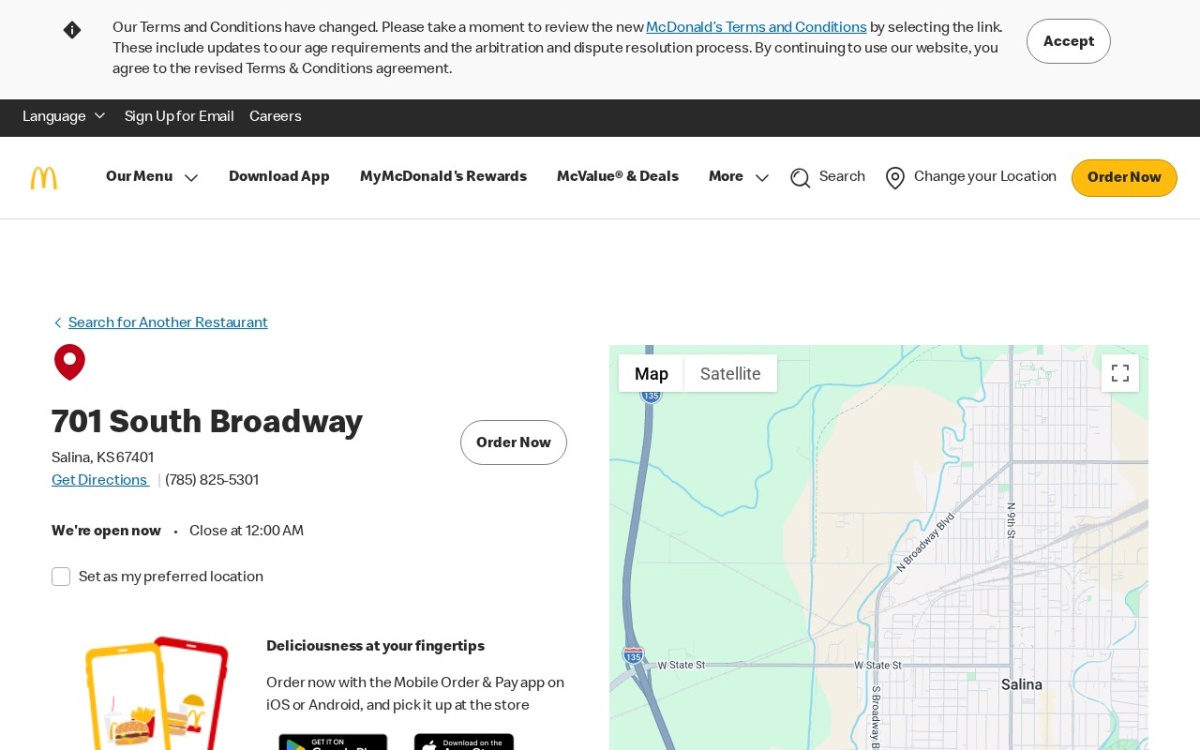This screenshot has width=1200, height=750.
Task: Click the search magnifier icon
Action: [800, 178]
